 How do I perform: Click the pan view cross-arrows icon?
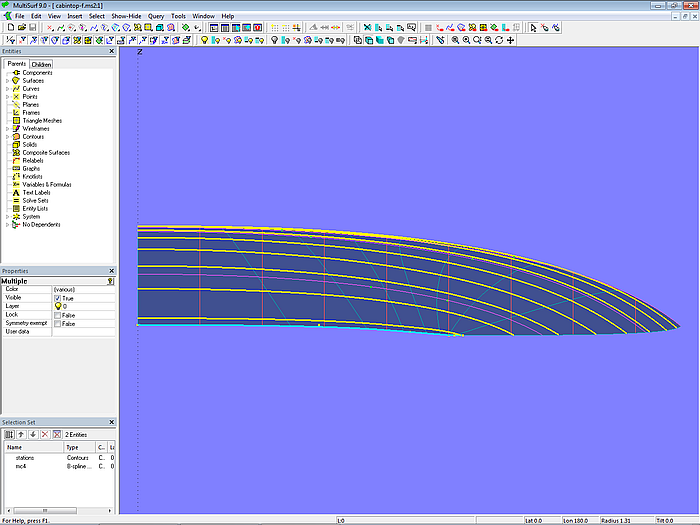pyautogui.click(x=511, y=40)
